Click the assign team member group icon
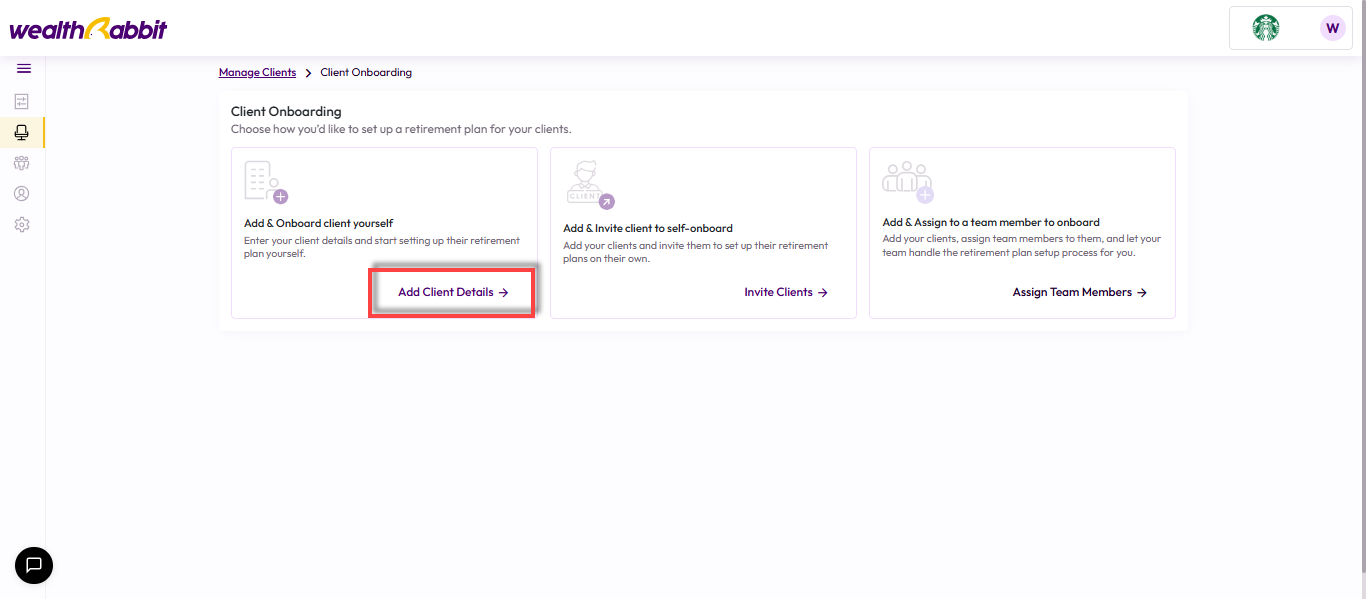Viewport: 1366px width, 599px height. pos(908,182)
